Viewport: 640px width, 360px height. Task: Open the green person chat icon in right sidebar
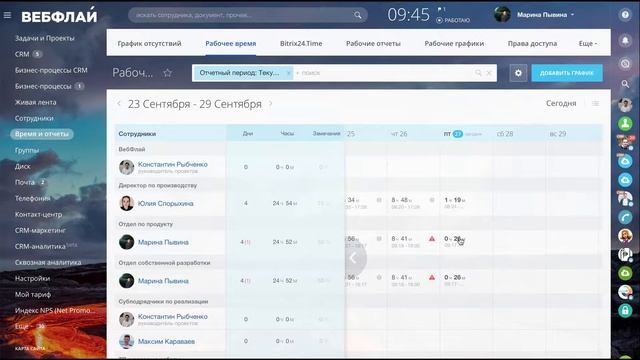[x=625, y=123]
